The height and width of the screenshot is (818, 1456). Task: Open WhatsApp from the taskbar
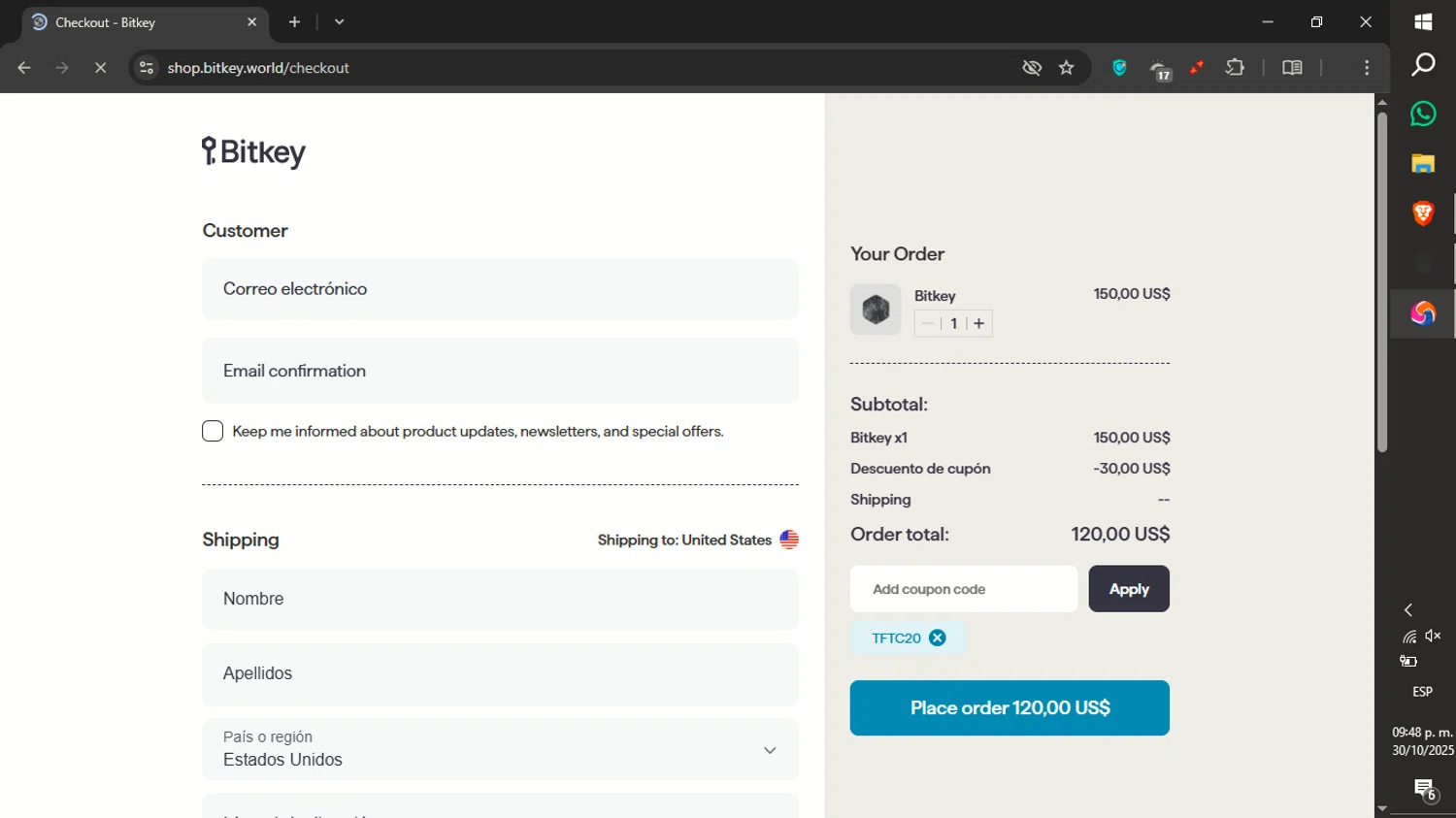pyautogui.click(x=1423, y=114)
